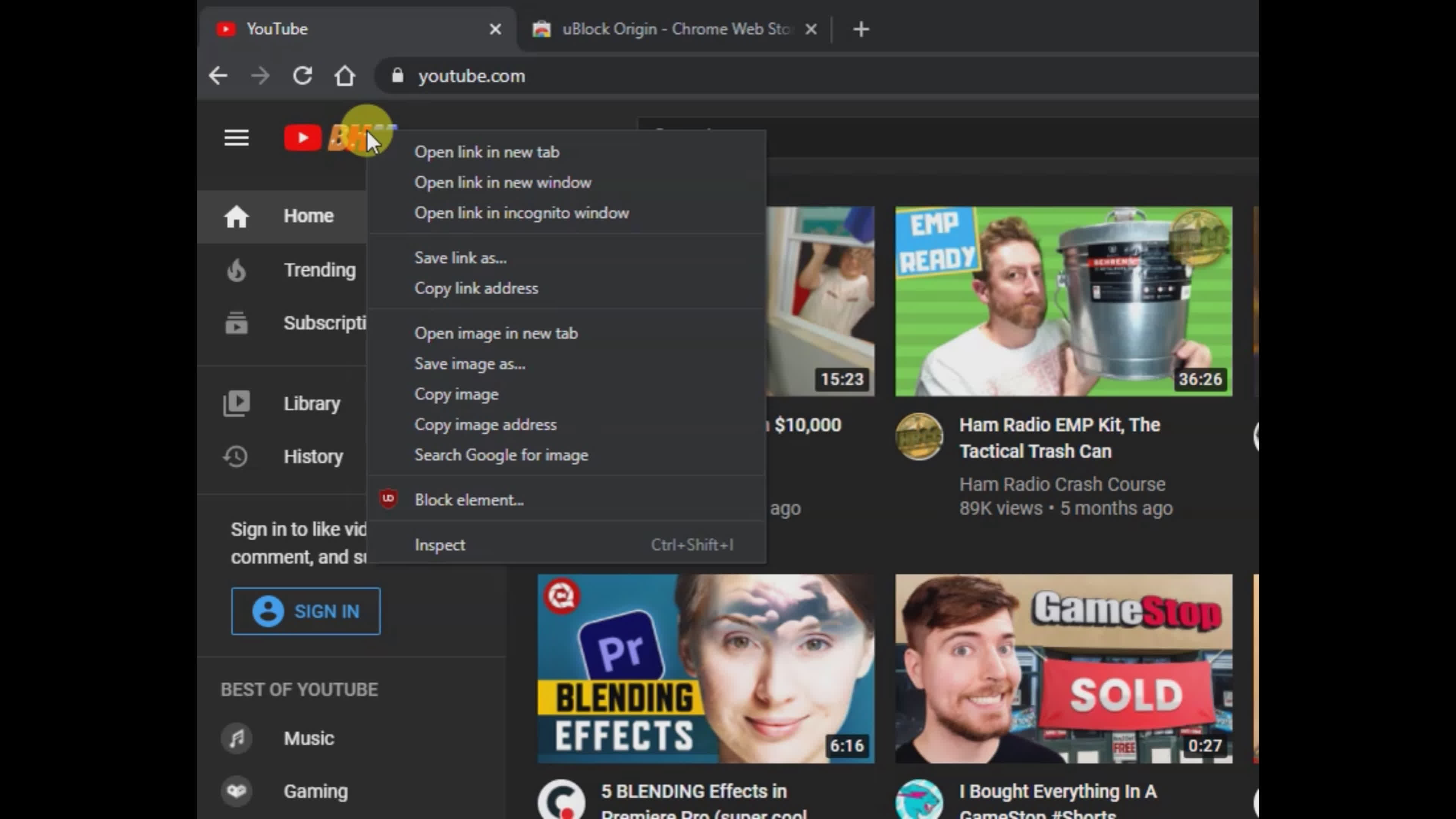Click the browser home icon
The width and height of the screenshot is (1456, 819).
pyautogui.click(x=345, y=76)
